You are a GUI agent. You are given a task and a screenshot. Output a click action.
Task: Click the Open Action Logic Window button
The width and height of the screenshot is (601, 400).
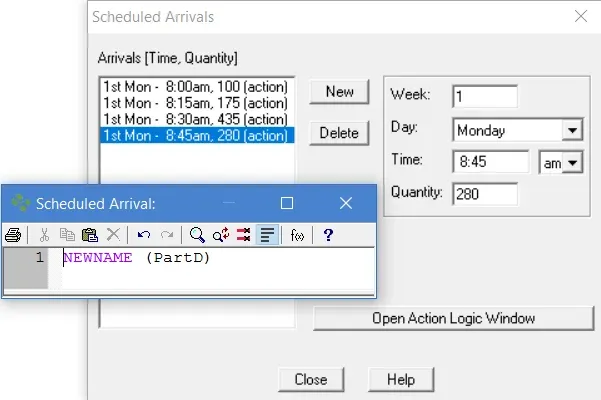453,318
